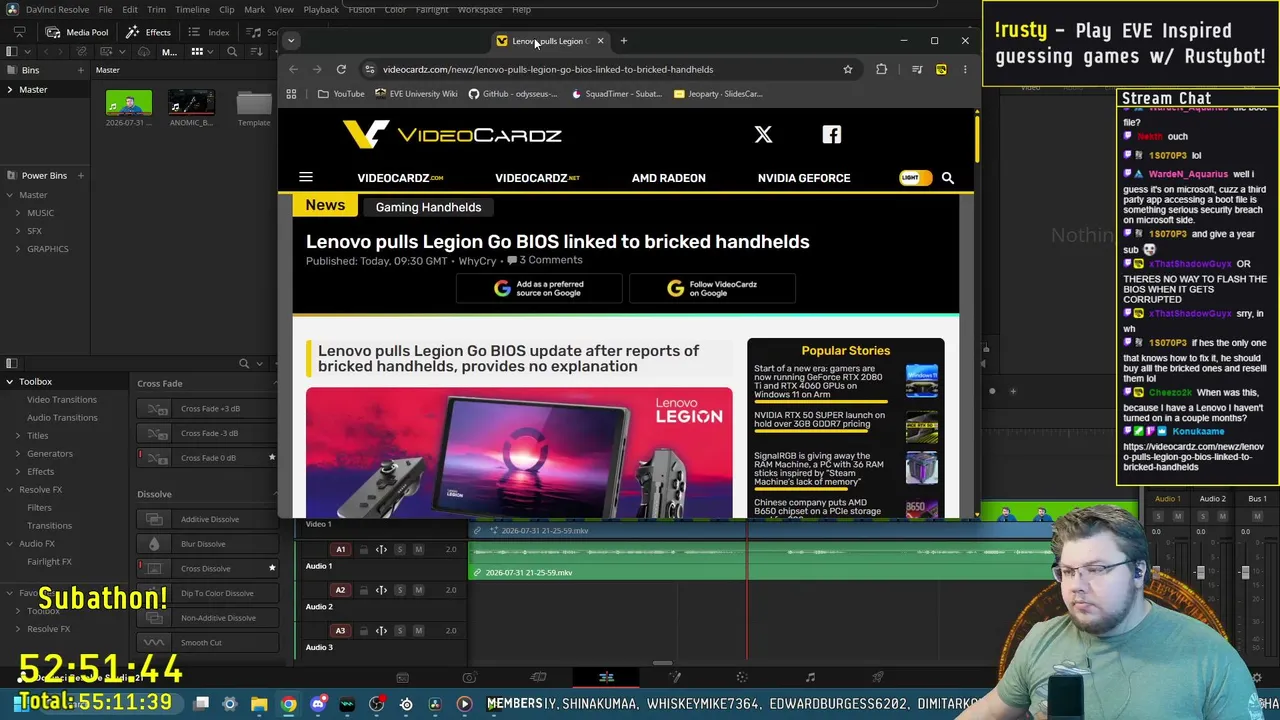This screenshot has height=720, width=1280.
Task: Select the green-screen 2026-07-31 clip thumbnail
Action: tap(129, 103)
